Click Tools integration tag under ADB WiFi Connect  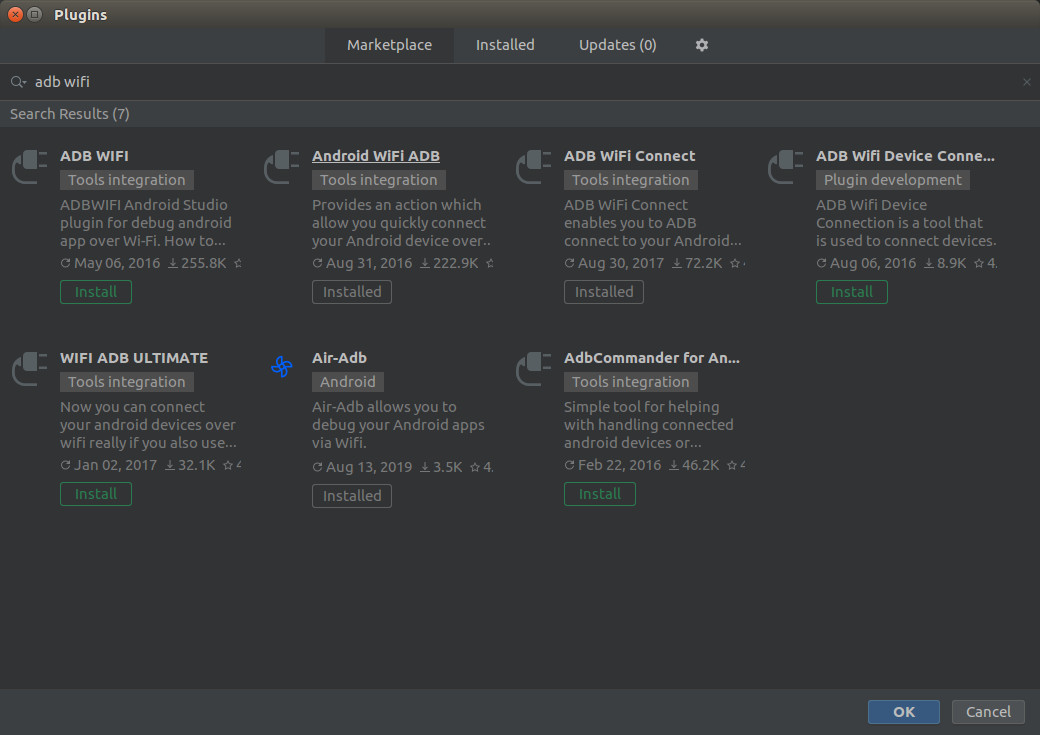[631, 180]
